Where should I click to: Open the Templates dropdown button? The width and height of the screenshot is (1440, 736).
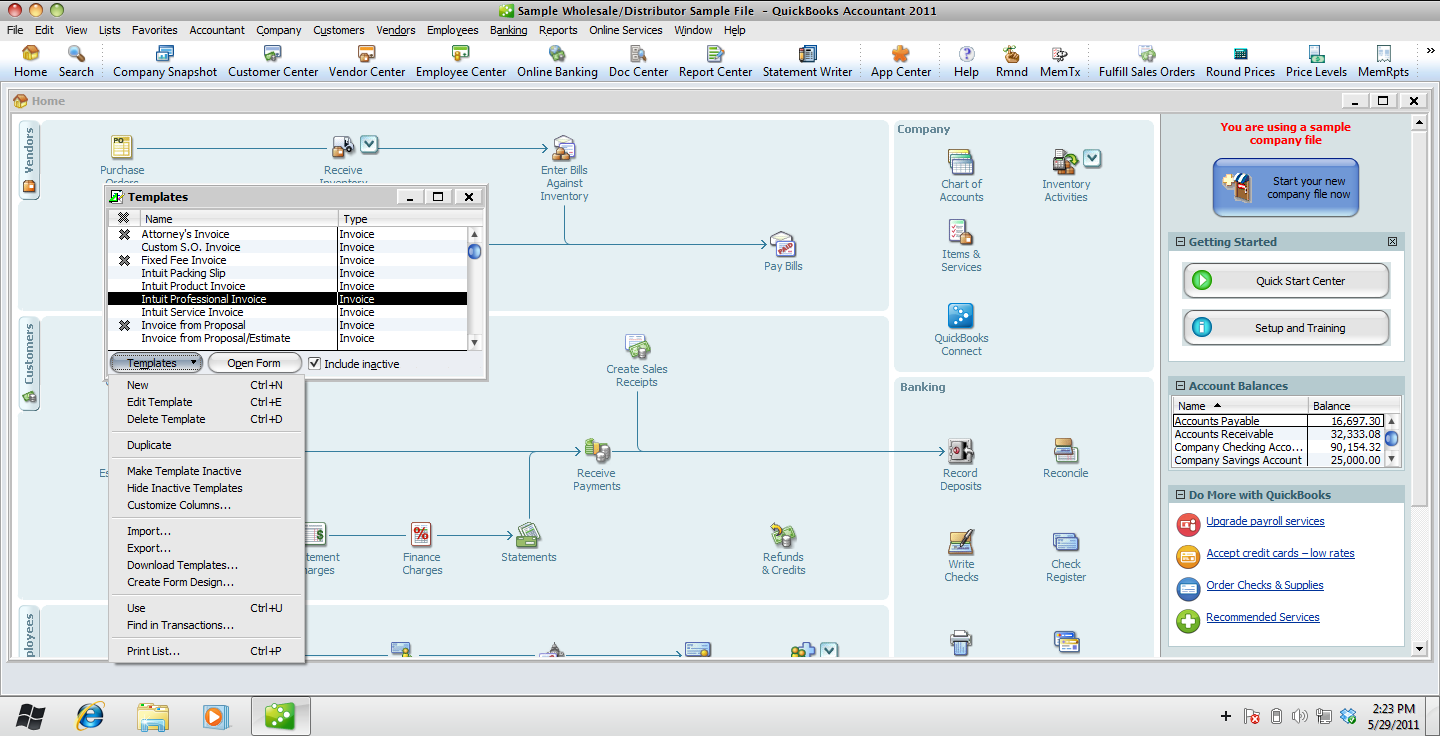tap(155, 363)
